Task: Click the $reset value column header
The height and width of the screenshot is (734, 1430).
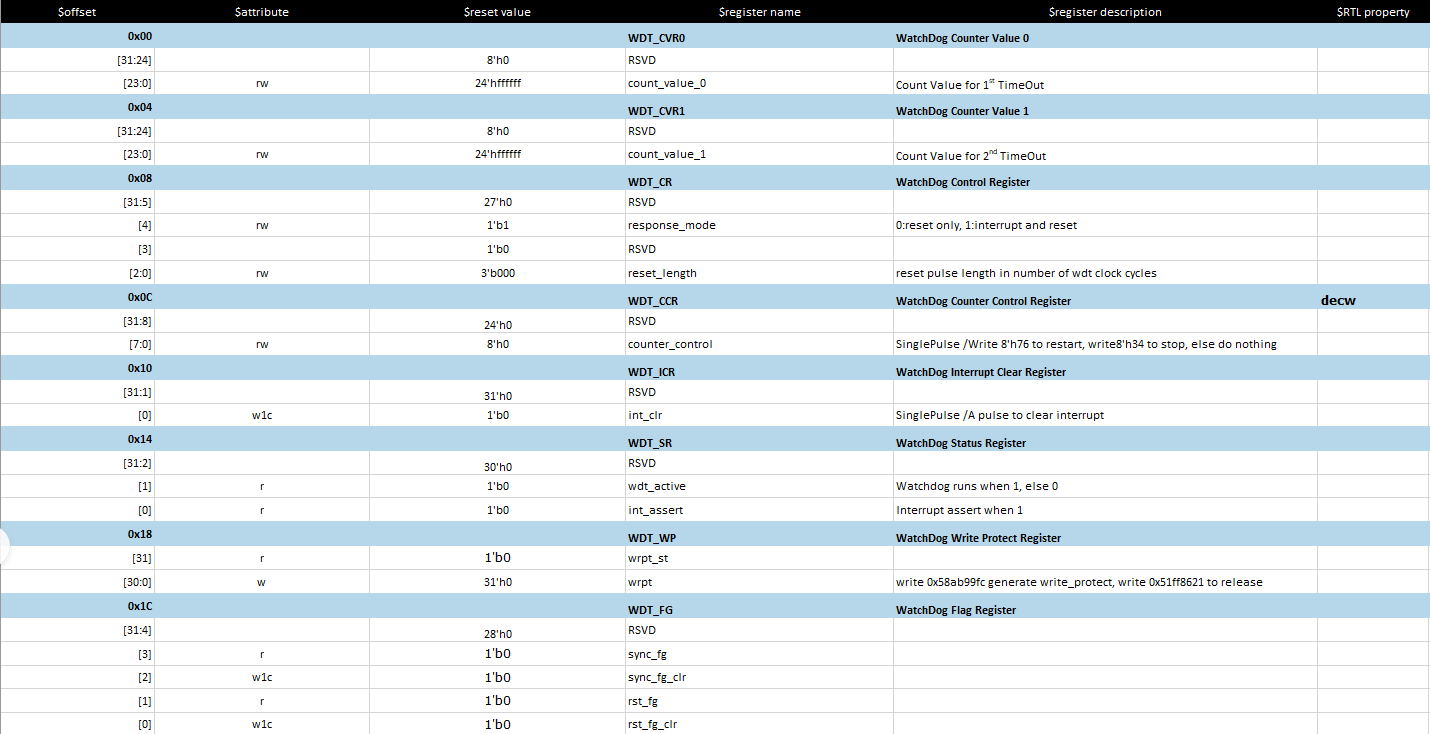Action: 497,12
